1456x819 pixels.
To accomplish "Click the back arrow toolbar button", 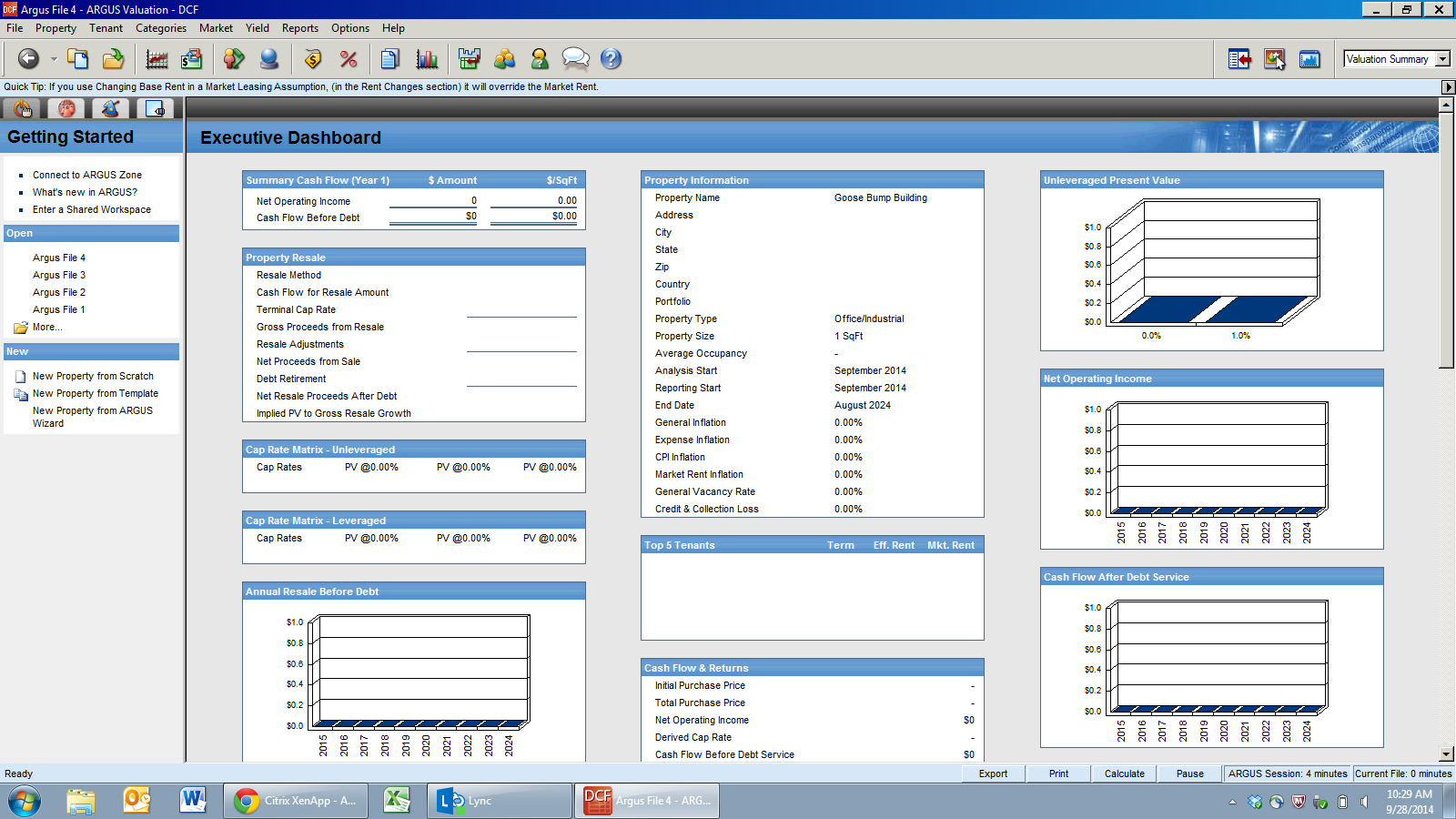I will pos(28,59).
